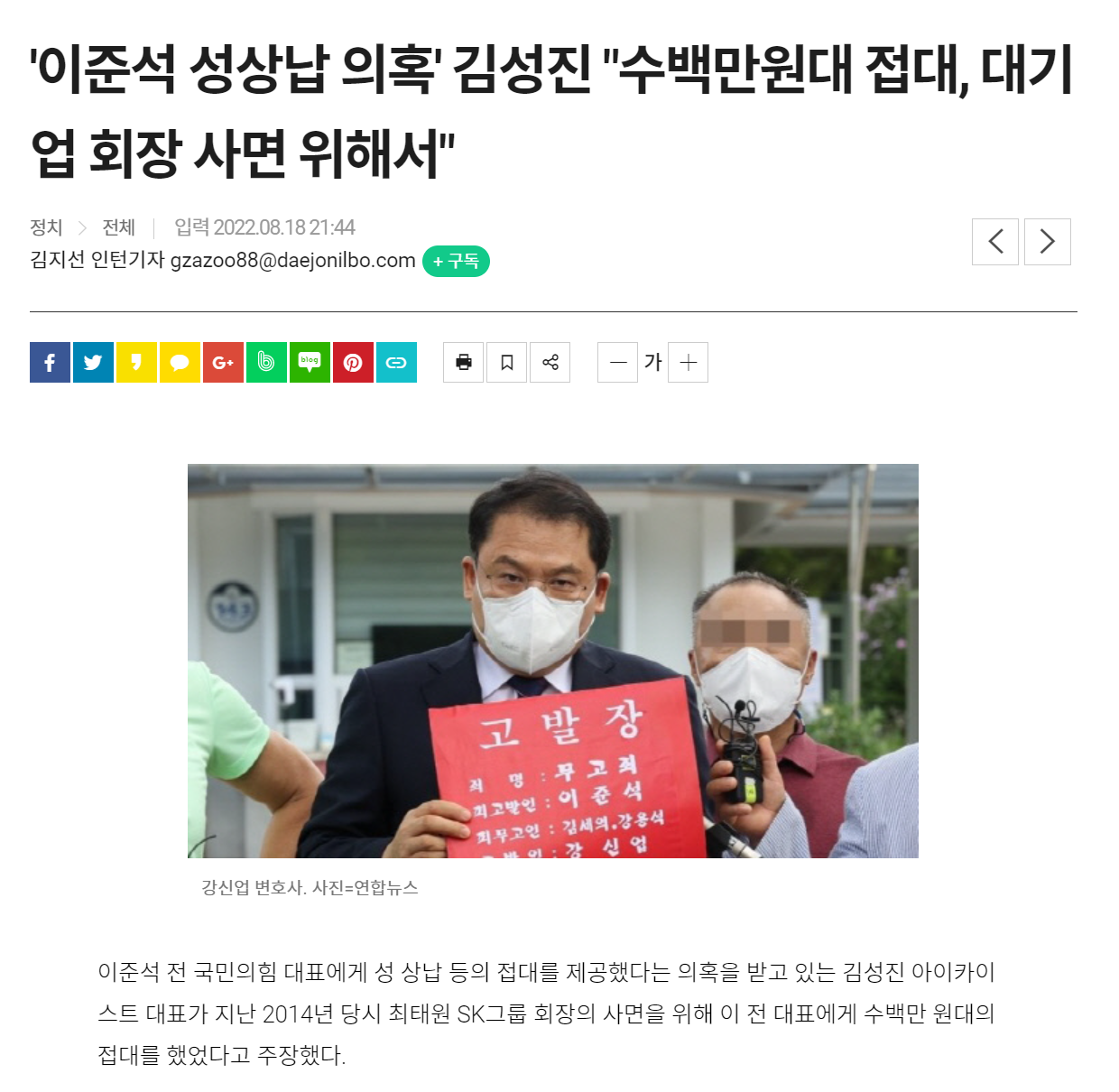The width and height of the screenshot is (1119, 1092).
Task: Open the 전체 breadcrumb link
Action: [x=118, y=227]
